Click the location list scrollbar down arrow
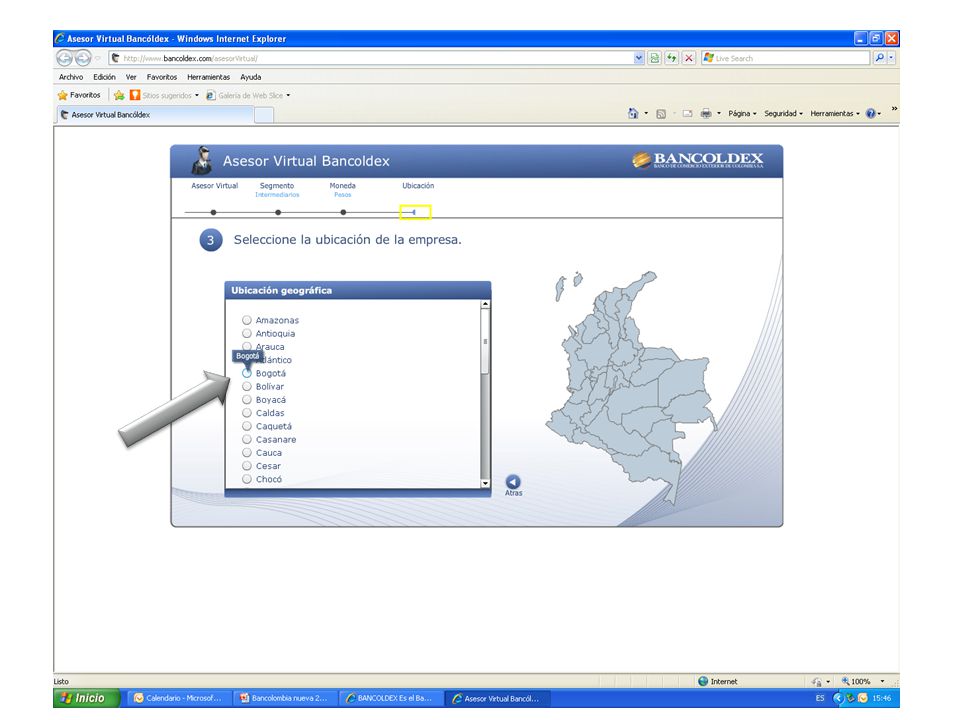 (x=486, y=483)
